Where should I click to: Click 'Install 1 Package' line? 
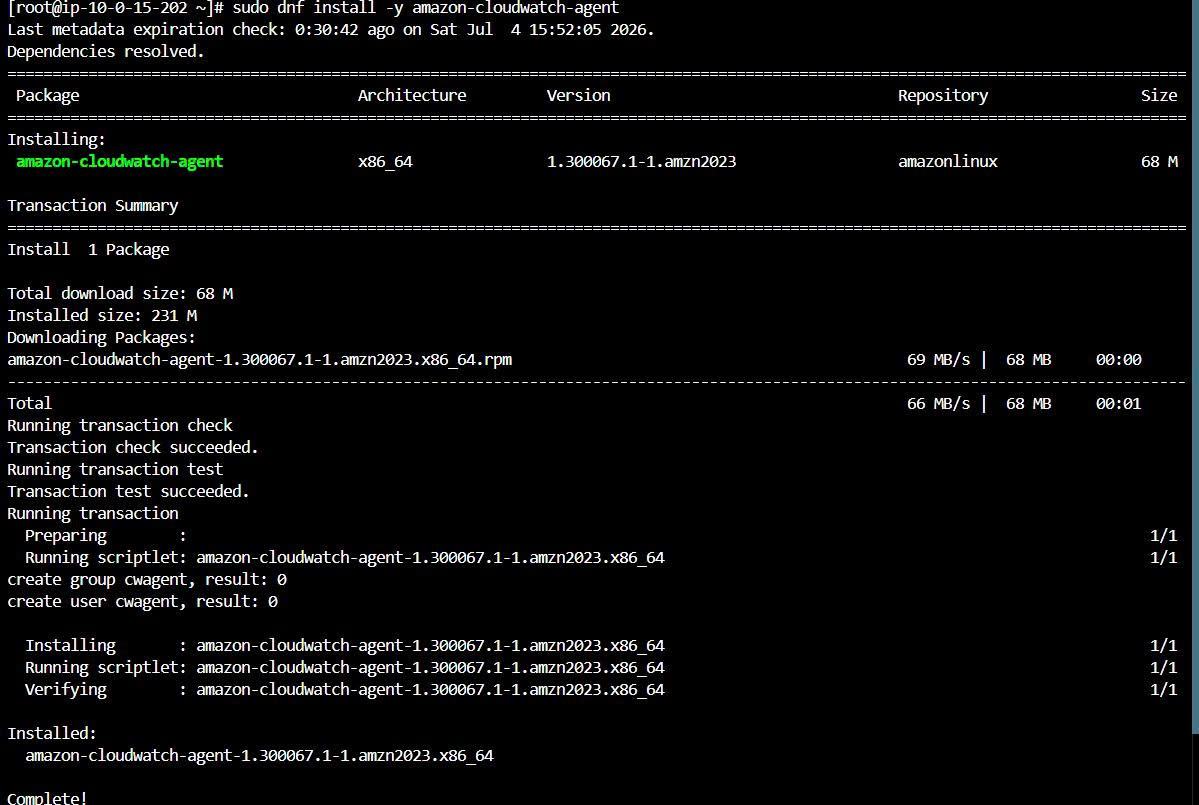click(x=88, y=250)
